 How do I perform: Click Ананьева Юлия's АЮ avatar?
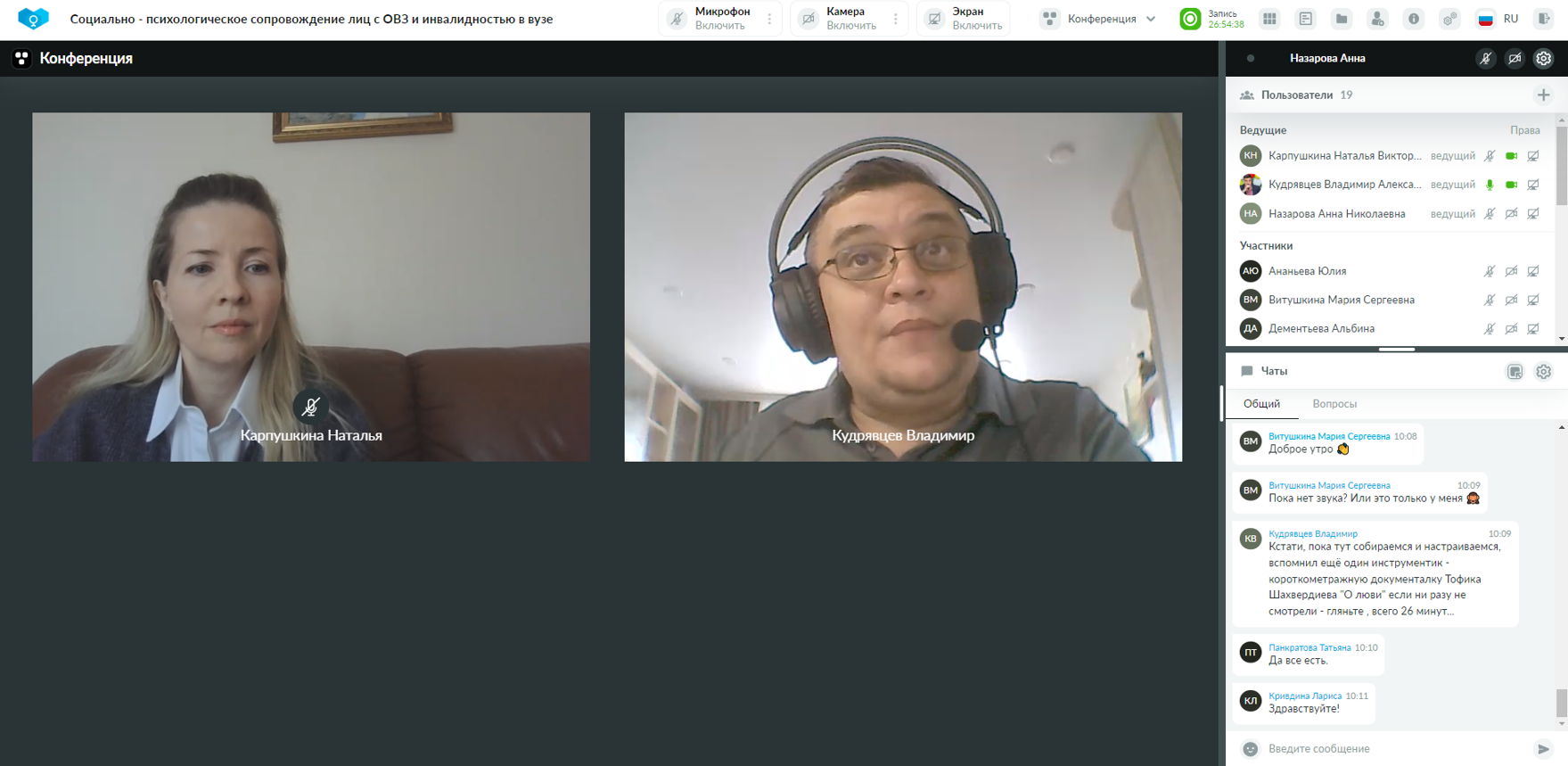1251,271
